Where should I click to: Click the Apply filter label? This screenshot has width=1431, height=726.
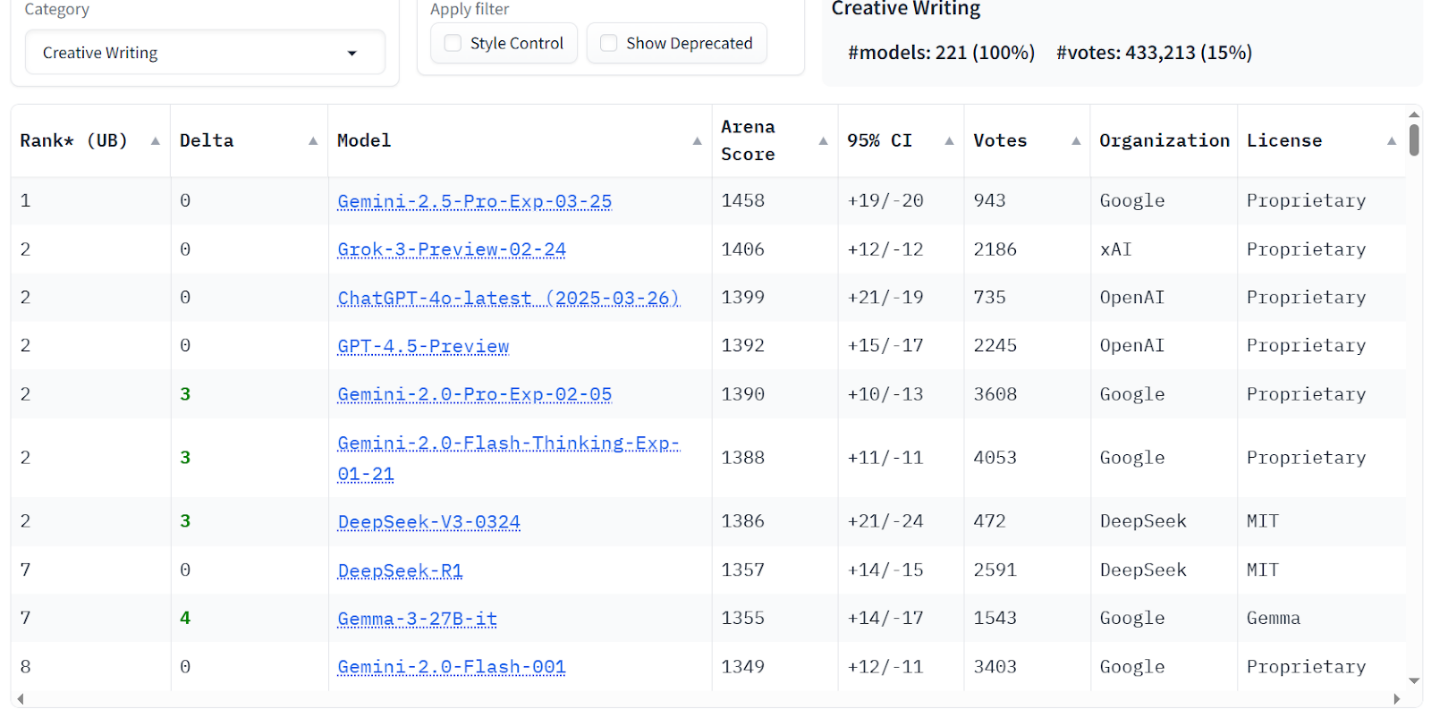click(469, 10)
